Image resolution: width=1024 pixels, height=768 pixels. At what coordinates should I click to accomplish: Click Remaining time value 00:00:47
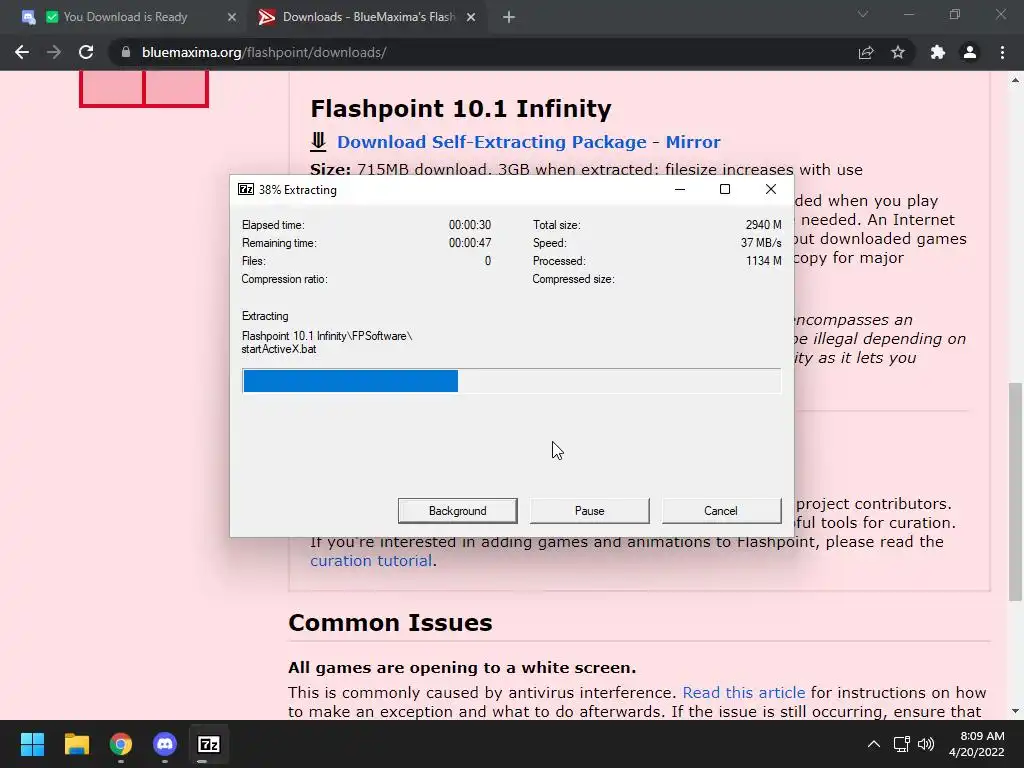pos(470,243)
